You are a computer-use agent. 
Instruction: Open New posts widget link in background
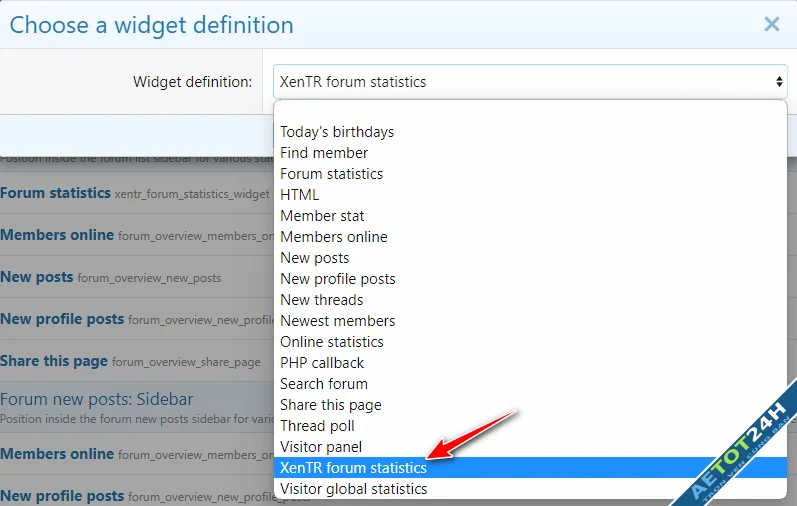[36, 277]
